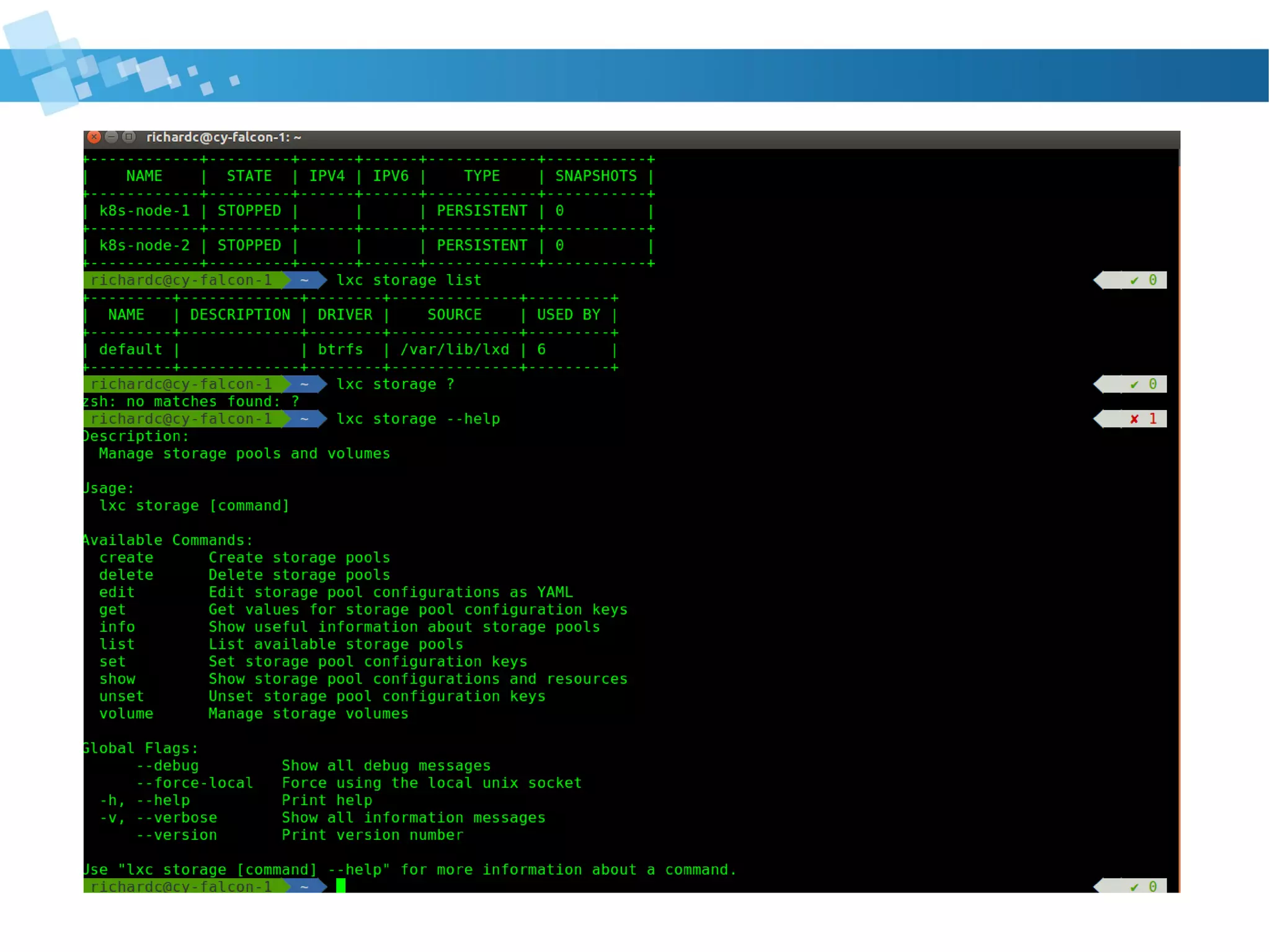The image size is (1270, 952).
Task: Click the maximize window button
Action: coord(129,137)
